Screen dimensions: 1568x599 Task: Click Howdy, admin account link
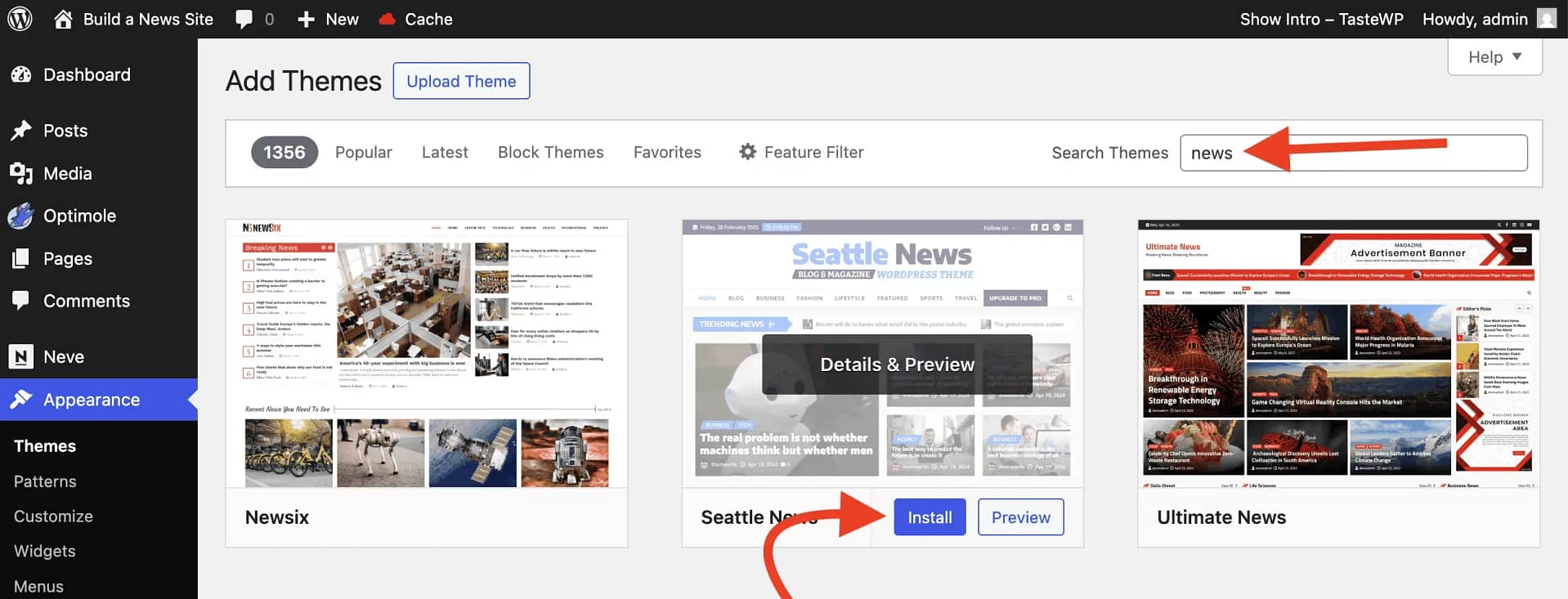[1475, 20]
